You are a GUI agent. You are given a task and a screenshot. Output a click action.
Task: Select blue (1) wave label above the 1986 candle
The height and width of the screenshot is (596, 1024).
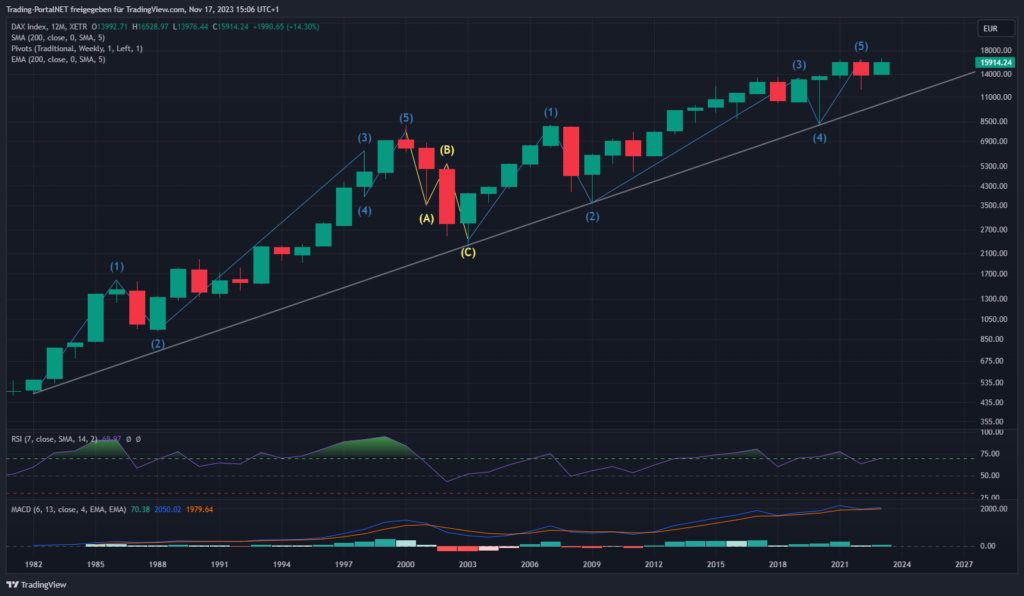(117, 266)
